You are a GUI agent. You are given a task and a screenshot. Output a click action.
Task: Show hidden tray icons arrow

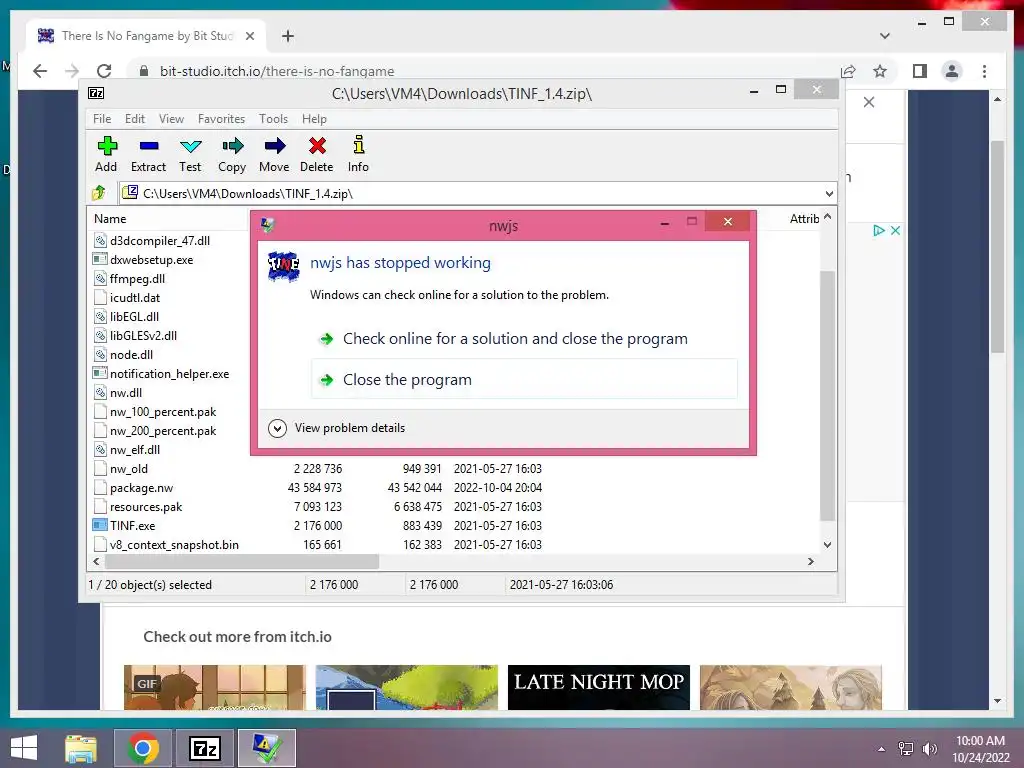click(882, 749)
